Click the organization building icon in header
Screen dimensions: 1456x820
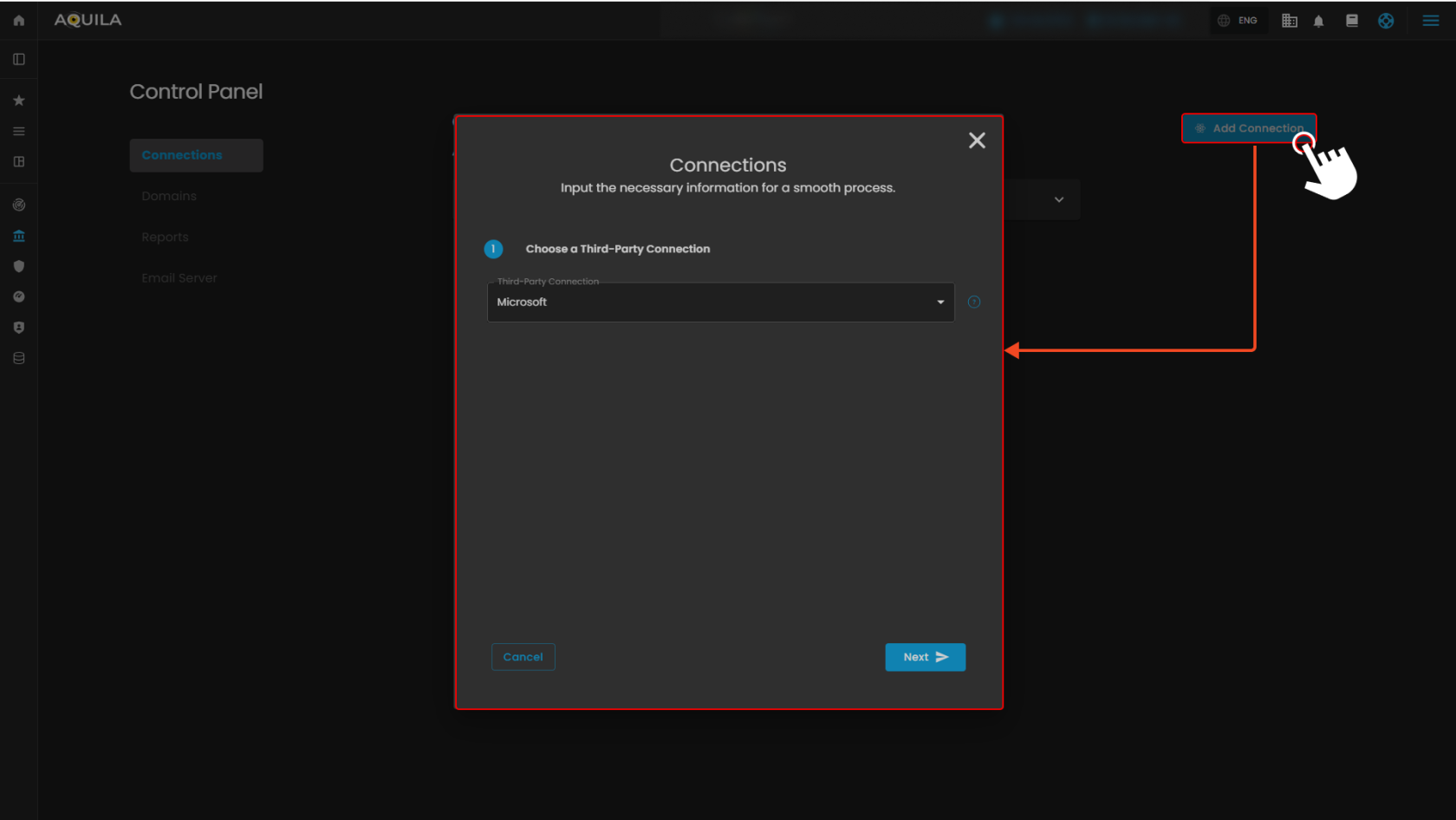1289,21
